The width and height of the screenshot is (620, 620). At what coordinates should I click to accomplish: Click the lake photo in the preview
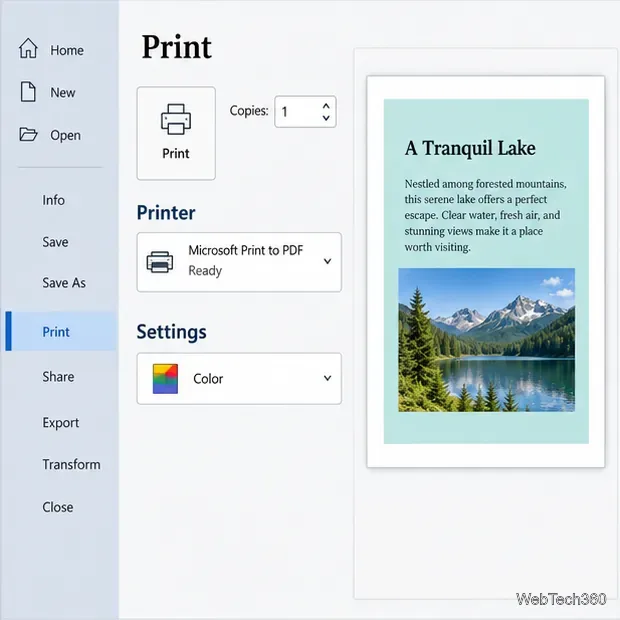coord(487,340)
